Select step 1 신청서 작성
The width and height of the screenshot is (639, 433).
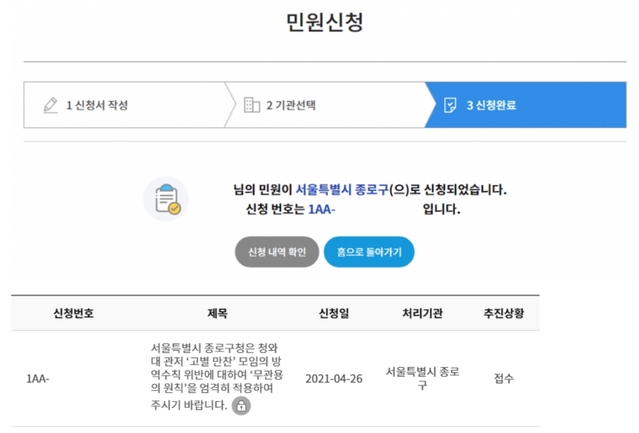pos(124,105)
